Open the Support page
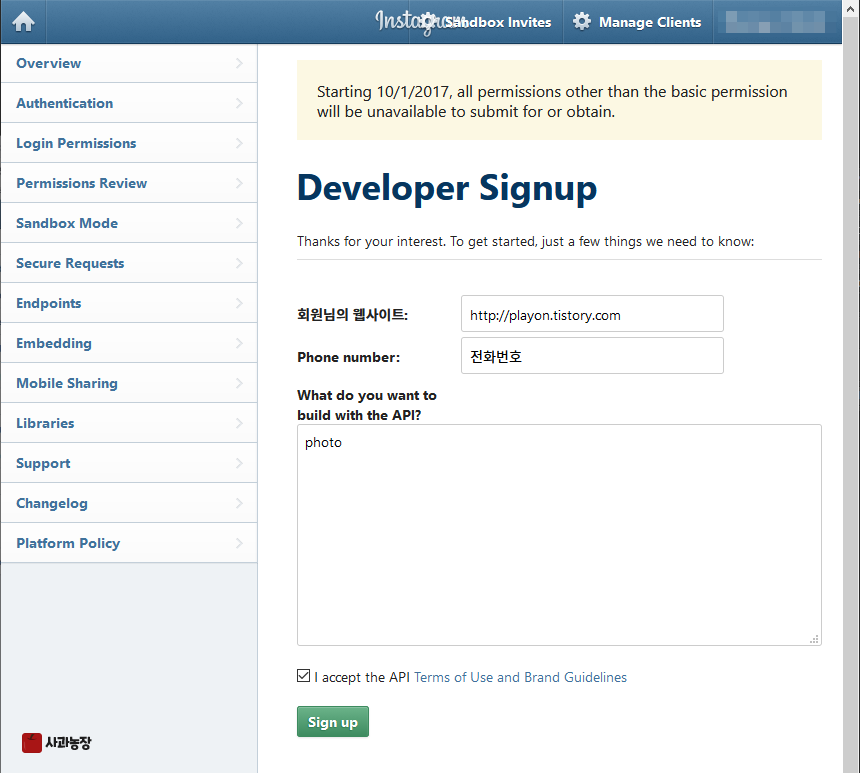Image resolution: width=860 pixels, height=773 pixels. [129, 464]
